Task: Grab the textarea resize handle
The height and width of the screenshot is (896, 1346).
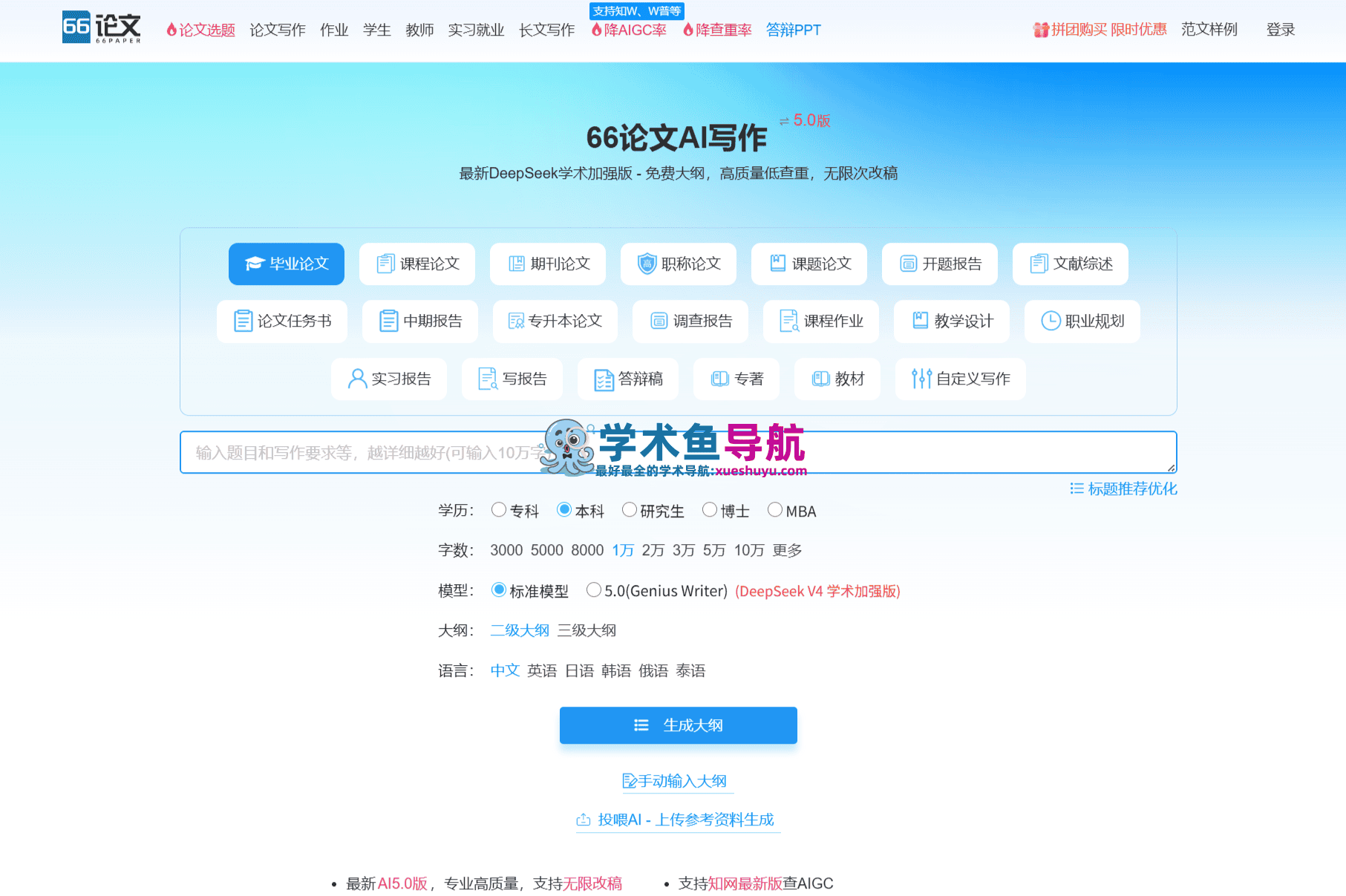Action: 1172,468
